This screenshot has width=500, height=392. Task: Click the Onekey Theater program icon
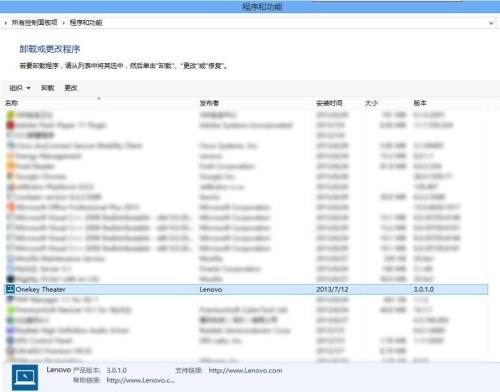point(10,289)
